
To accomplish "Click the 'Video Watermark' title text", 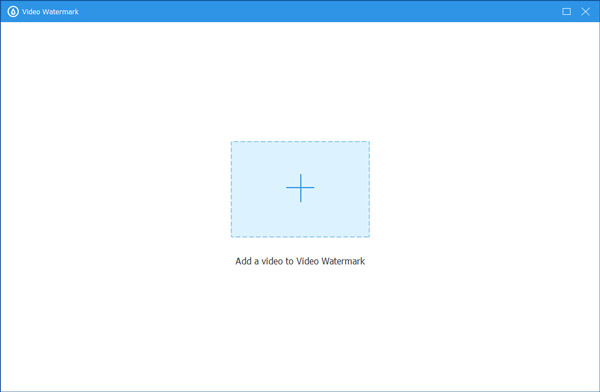I will pyautogui.click(x=50, y=12).
